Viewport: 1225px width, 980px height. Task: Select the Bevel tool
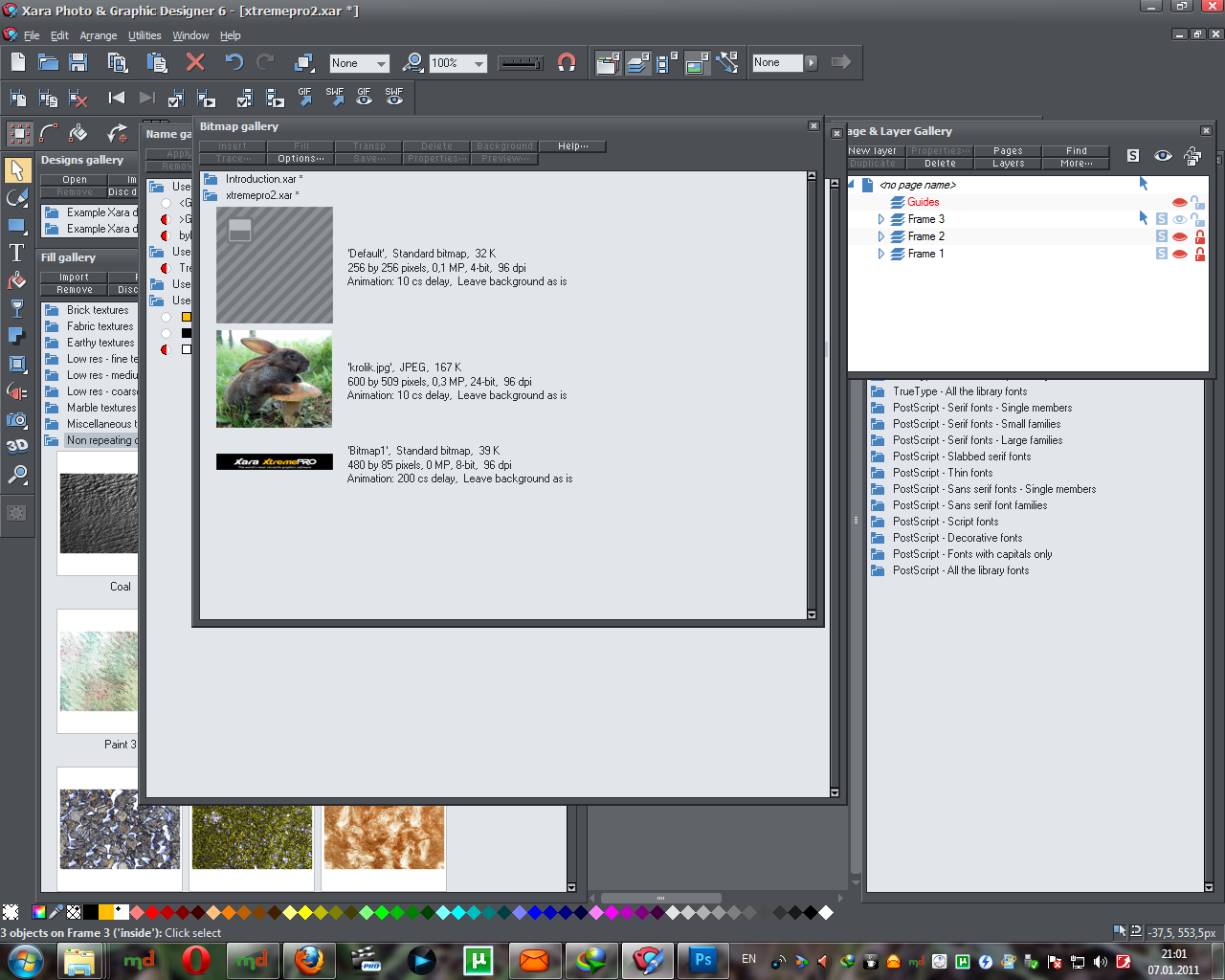(x=17, y=364)
